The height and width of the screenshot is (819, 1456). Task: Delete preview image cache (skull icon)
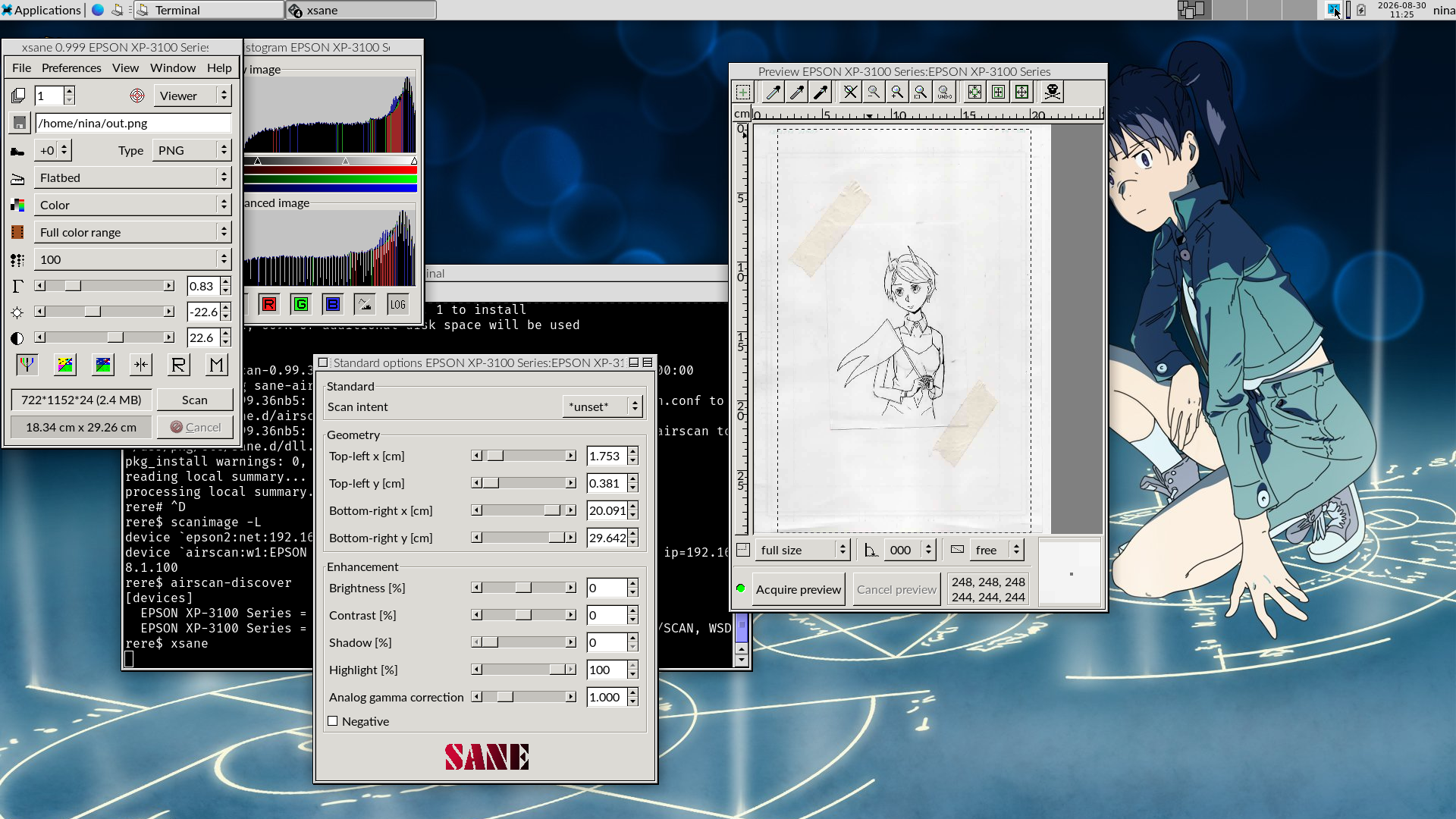click(x=1052, y=93)
